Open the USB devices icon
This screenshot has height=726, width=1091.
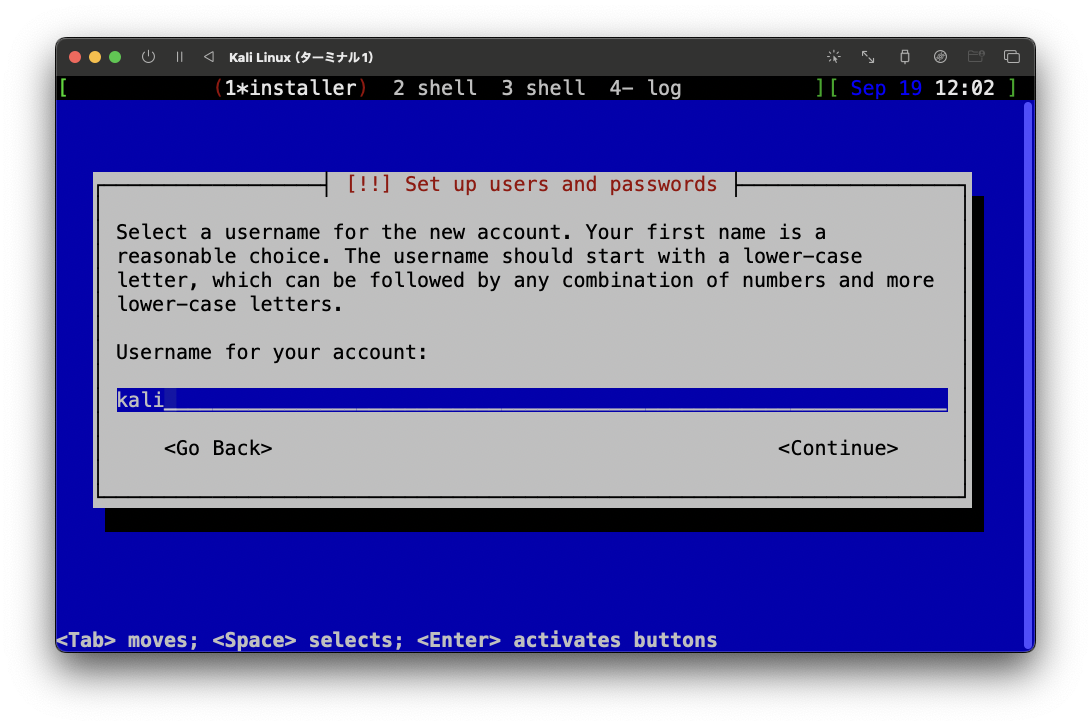(x=904, y=57)
